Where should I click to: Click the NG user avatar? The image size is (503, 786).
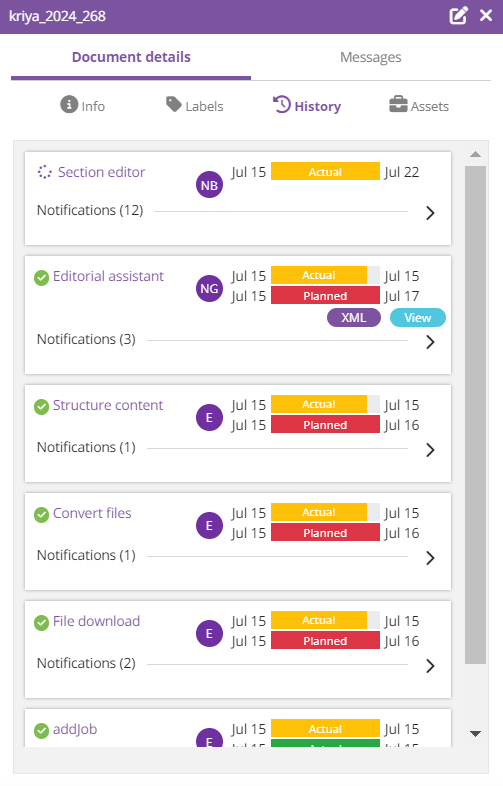[209, 288]
